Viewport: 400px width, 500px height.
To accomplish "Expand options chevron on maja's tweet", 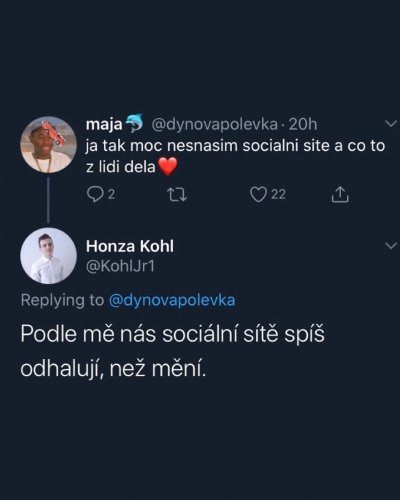I will point(391,124).
